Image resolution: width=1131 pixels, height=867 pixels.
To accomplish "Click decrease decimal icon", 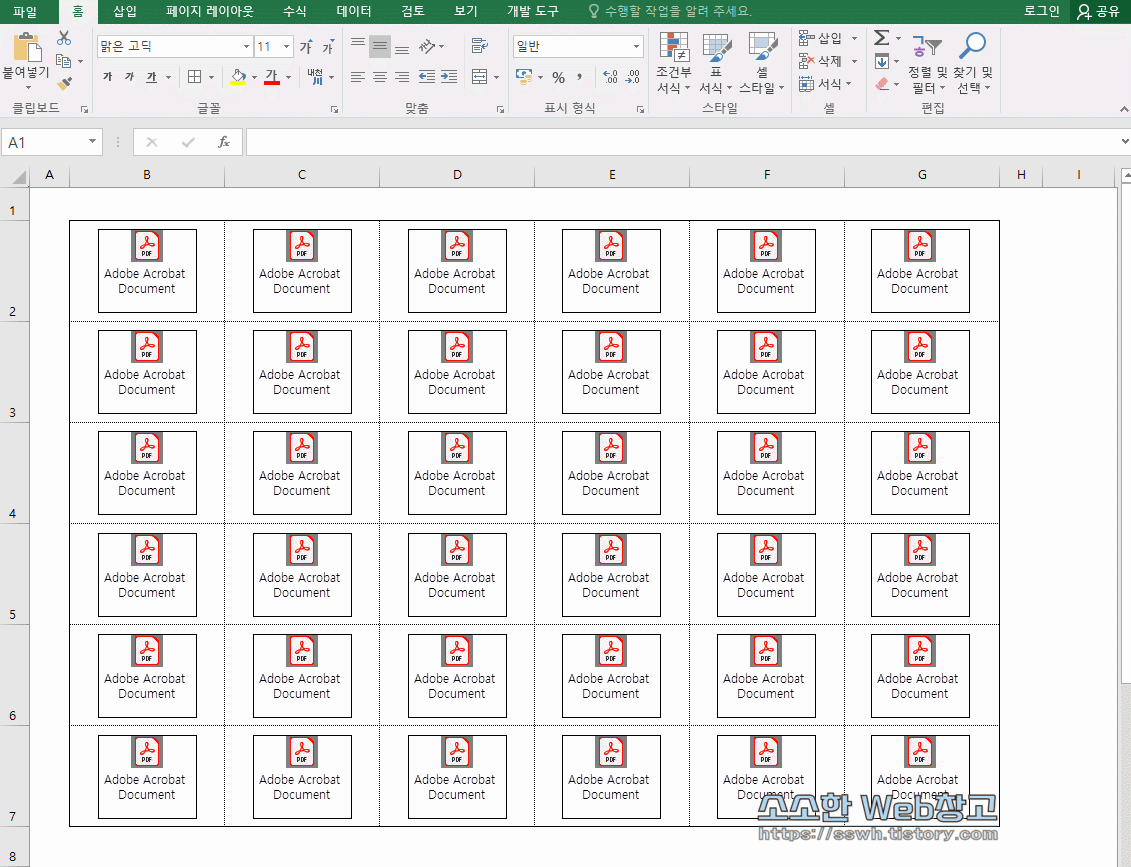I will pos(633,76).
